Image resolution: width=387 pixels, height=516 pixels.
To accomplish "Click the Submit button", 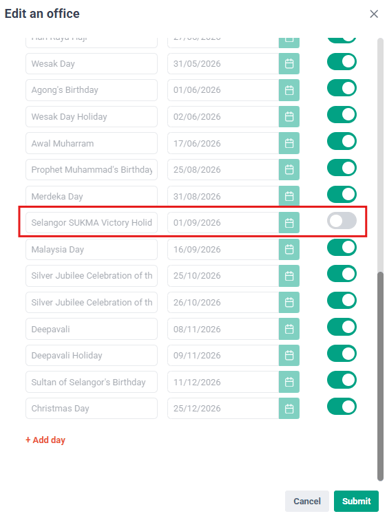I will pos(356,501).
